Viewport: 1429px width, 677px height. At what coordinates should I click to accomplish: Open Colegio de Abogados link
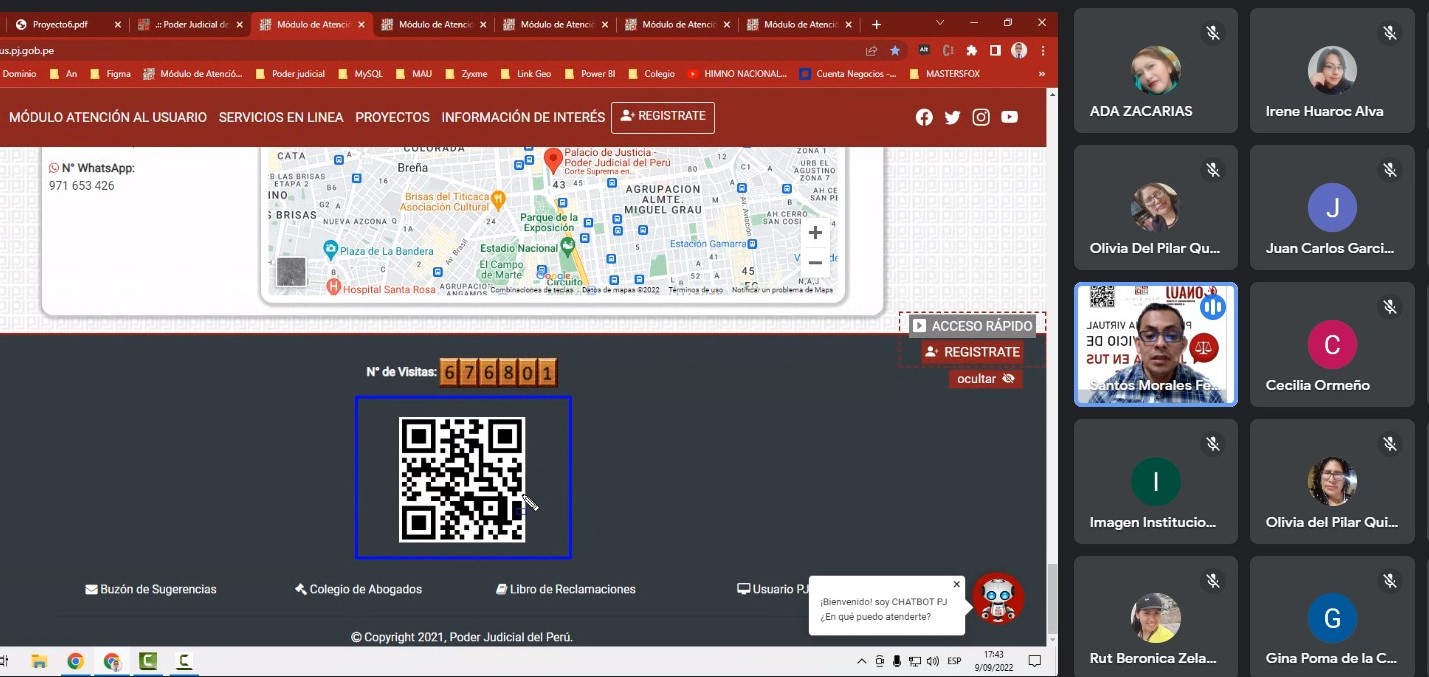tap(359, 589)
